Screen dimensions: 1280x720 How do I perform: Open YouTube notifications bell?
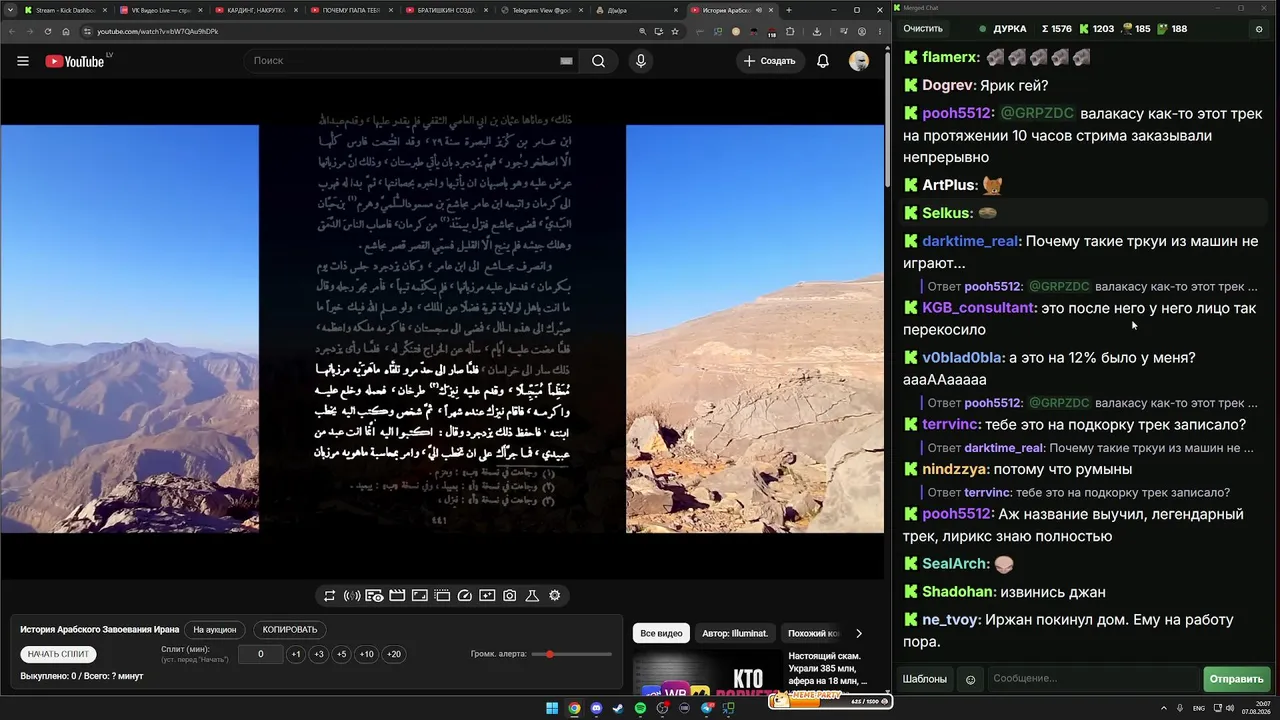coord(823,61)
